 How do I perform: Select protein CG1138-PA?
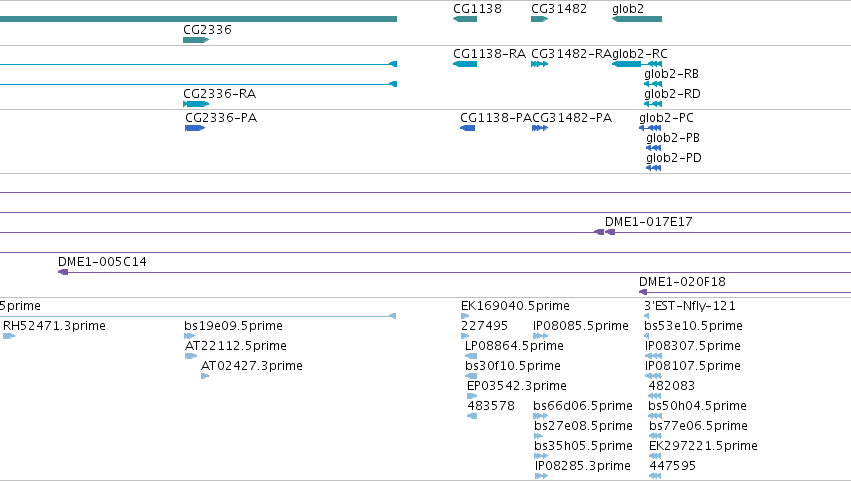467,128
